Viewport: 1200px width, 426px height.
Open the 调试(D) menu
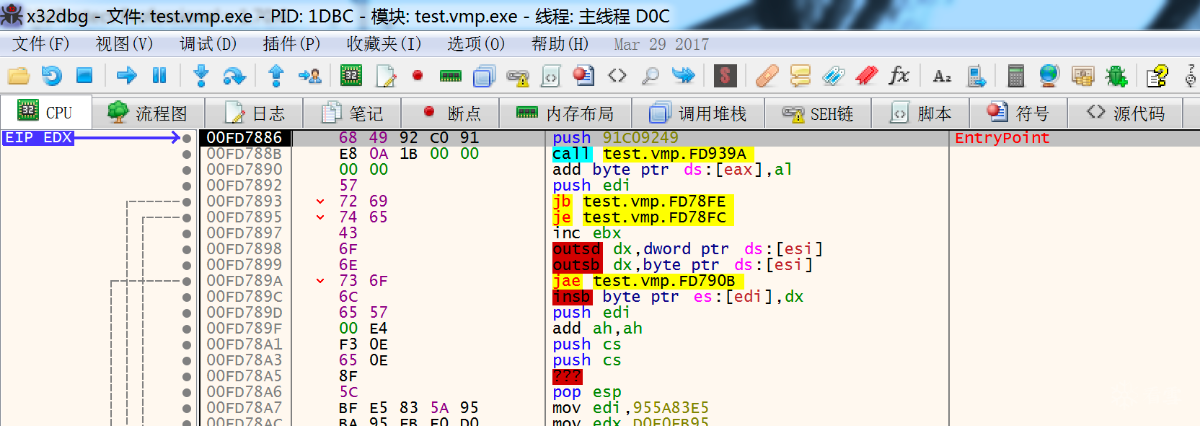click(208, 44)
